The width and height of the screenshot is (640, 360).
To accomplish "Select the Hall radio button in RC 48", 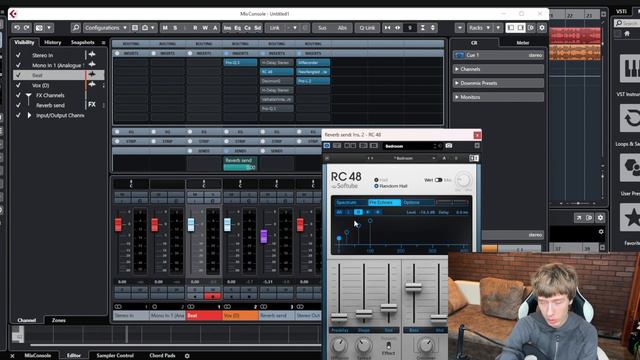I will pyautogui.click(x=376, y=180).
